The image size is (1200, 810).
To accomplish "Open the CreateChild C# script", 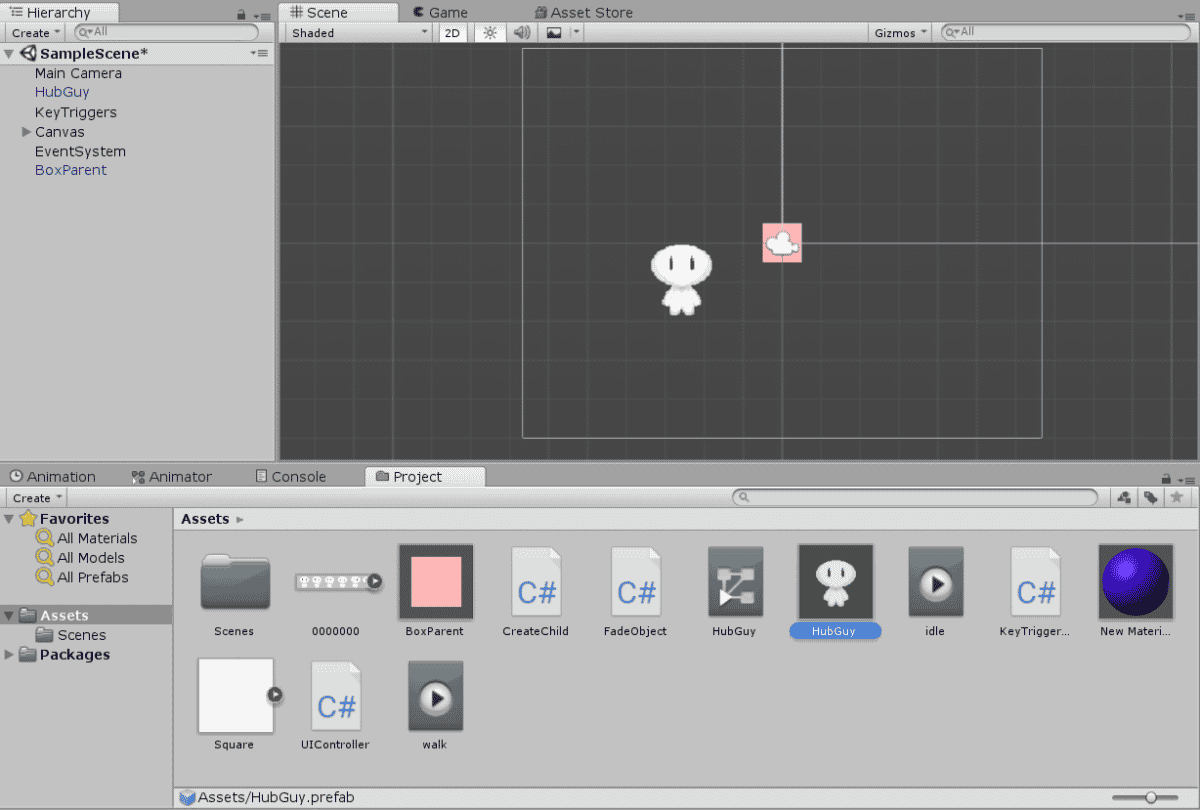I will [536, 582].
